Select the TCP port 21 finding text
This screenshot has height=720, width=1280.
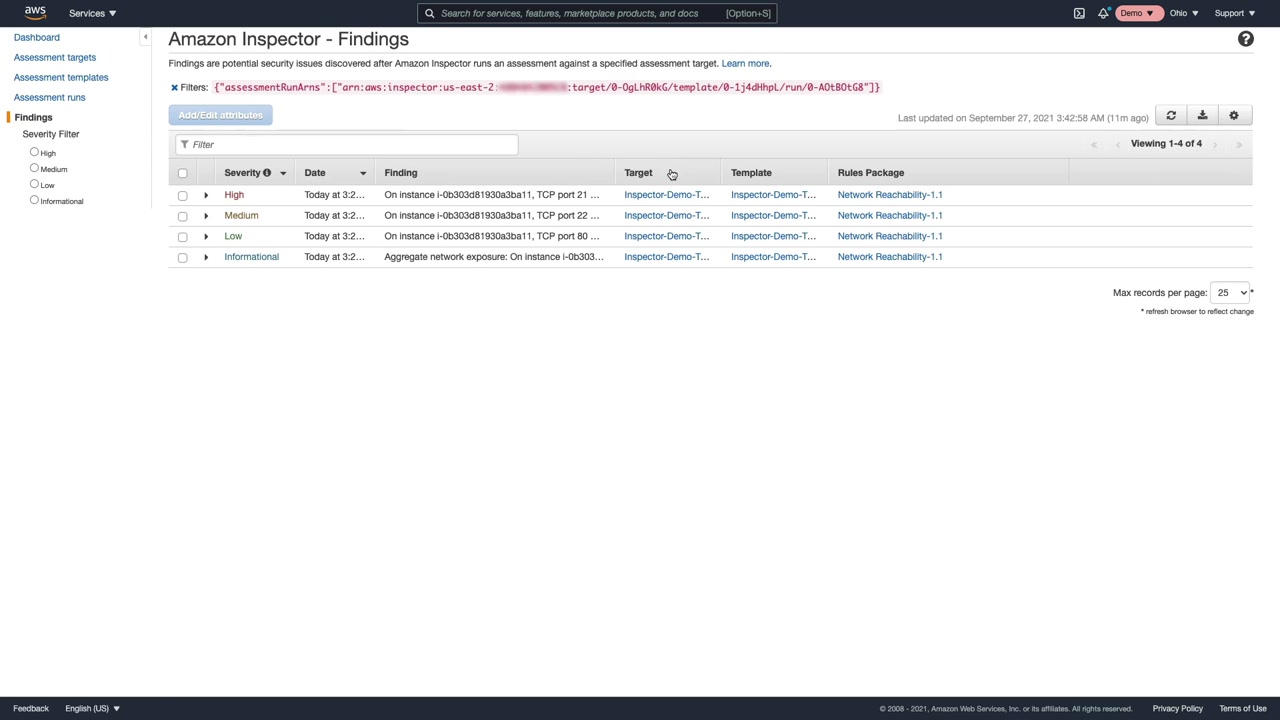492,195
